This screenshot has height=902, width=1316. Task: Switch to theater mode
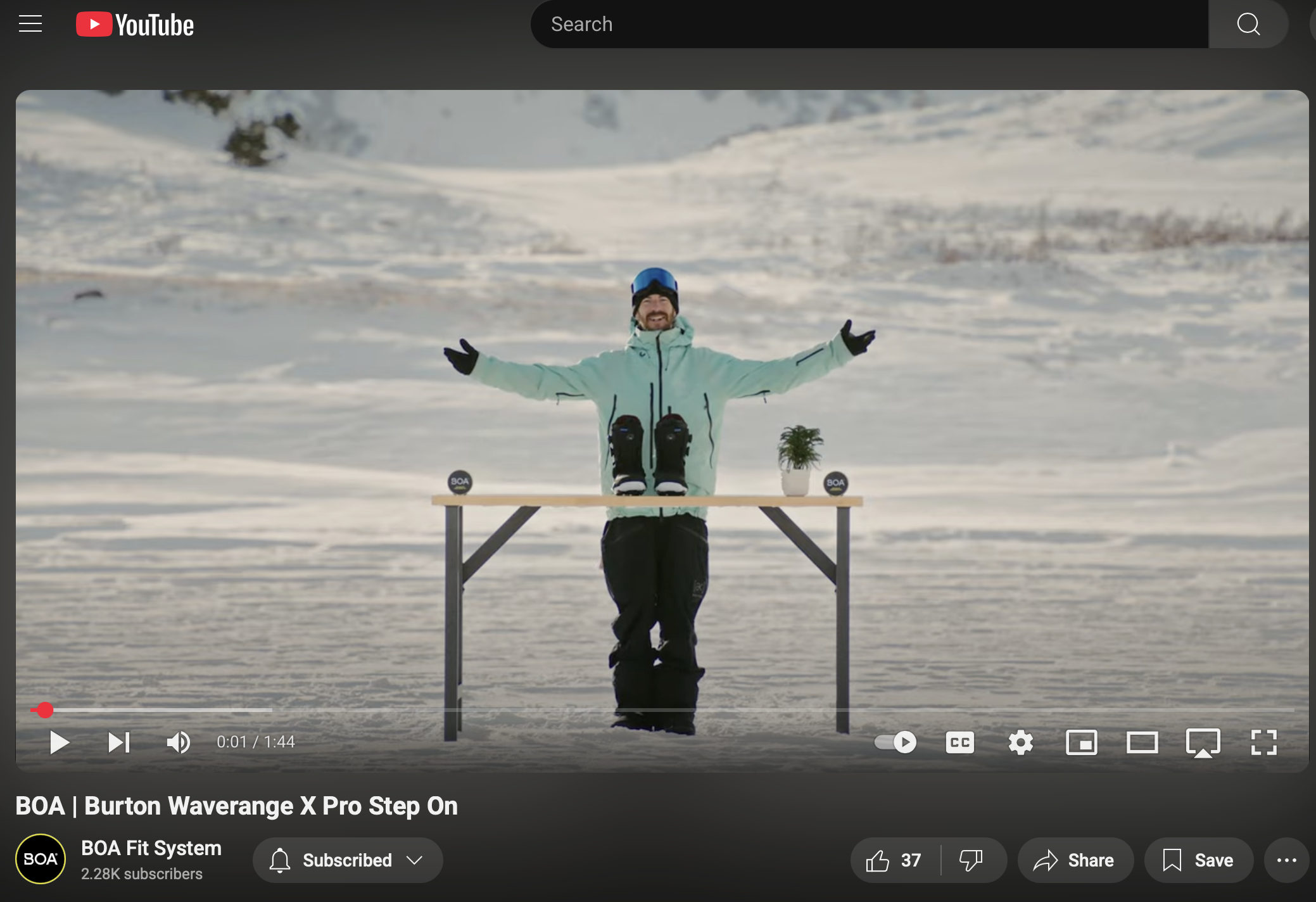coord(1142,742)
